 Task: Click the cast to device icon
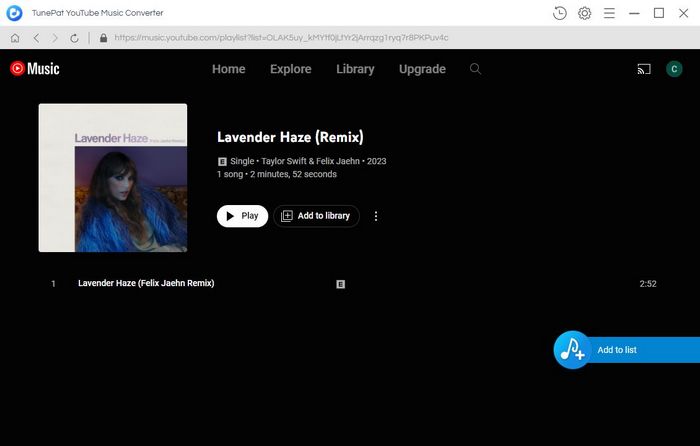(x=644, y=69)
